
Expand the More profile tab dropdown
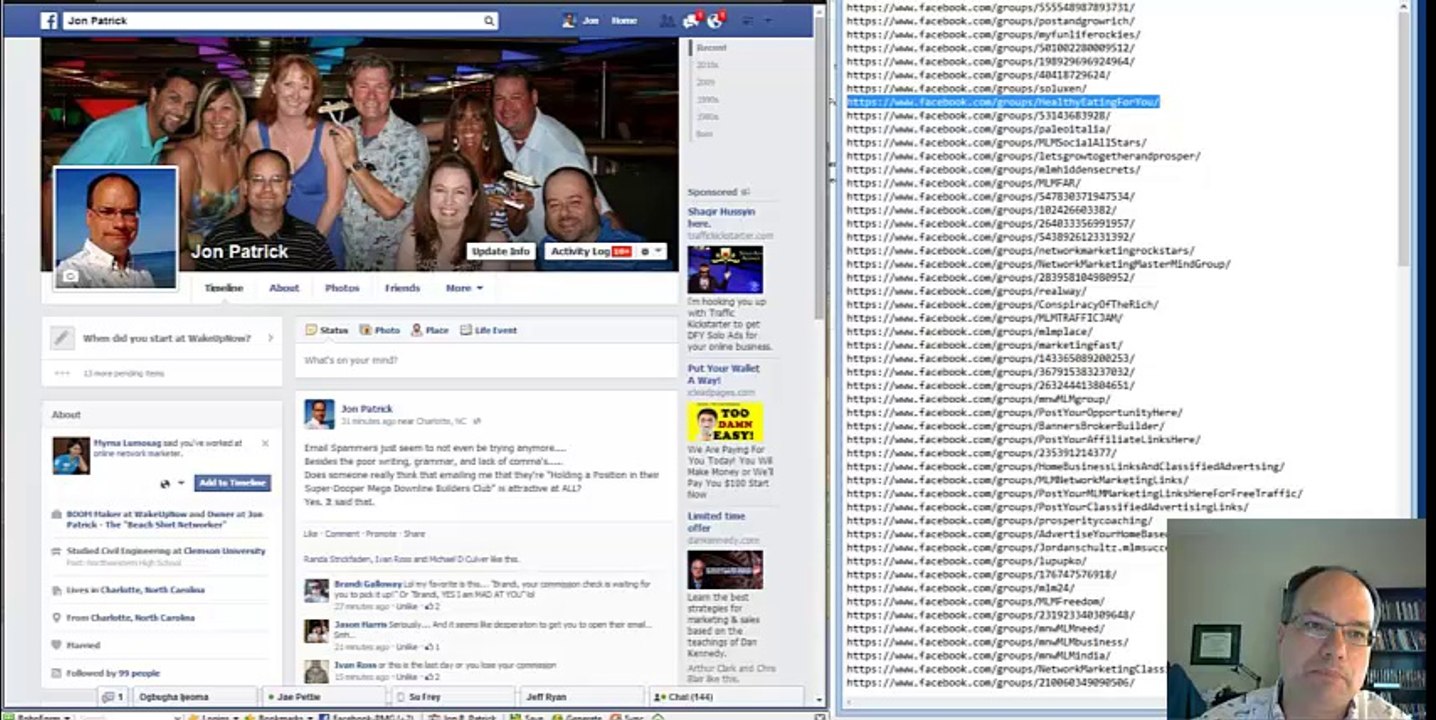(x=464, y=288)
